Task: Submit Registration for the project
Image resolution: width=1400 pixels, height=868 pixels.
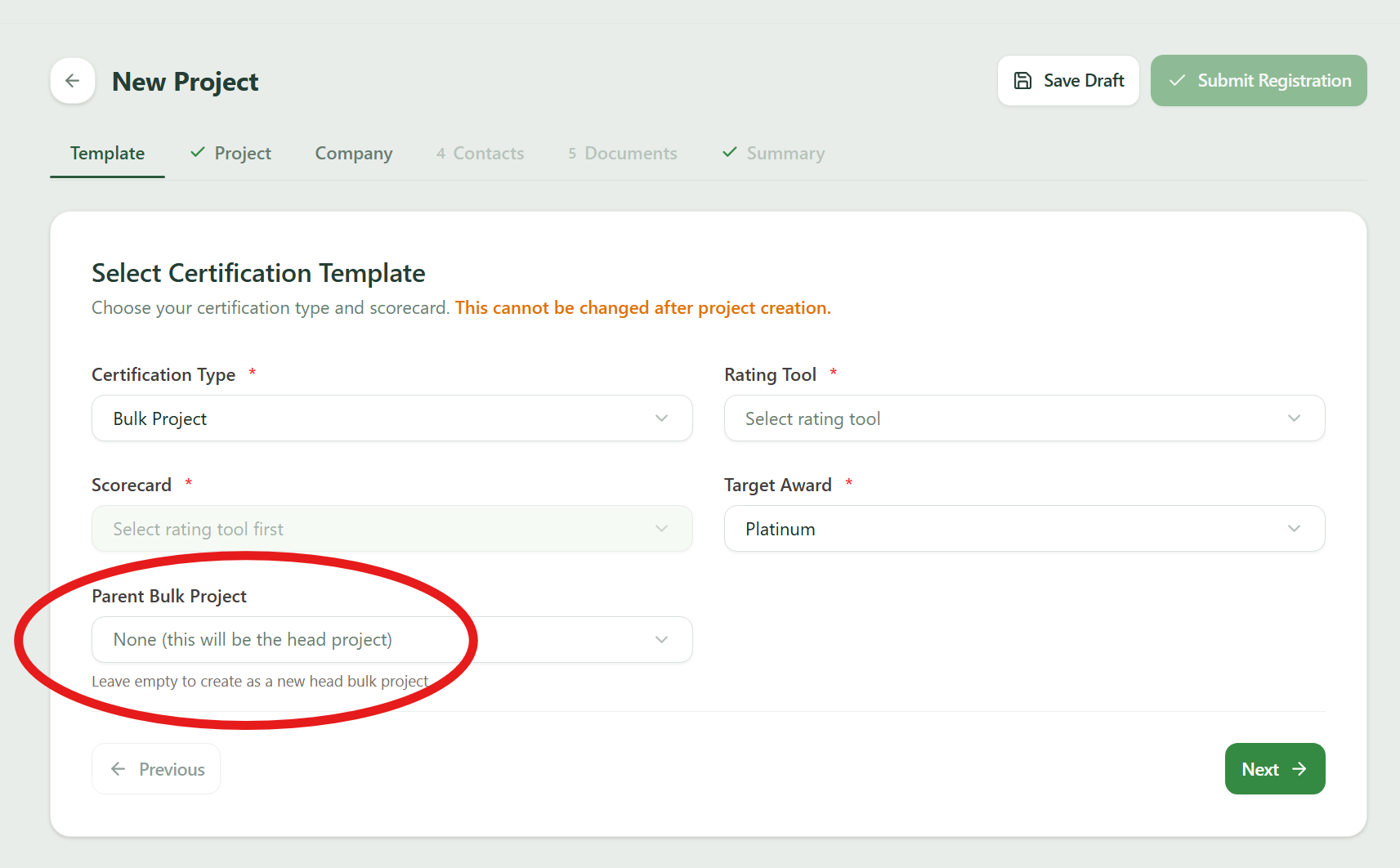Action: coord(1259,80)
